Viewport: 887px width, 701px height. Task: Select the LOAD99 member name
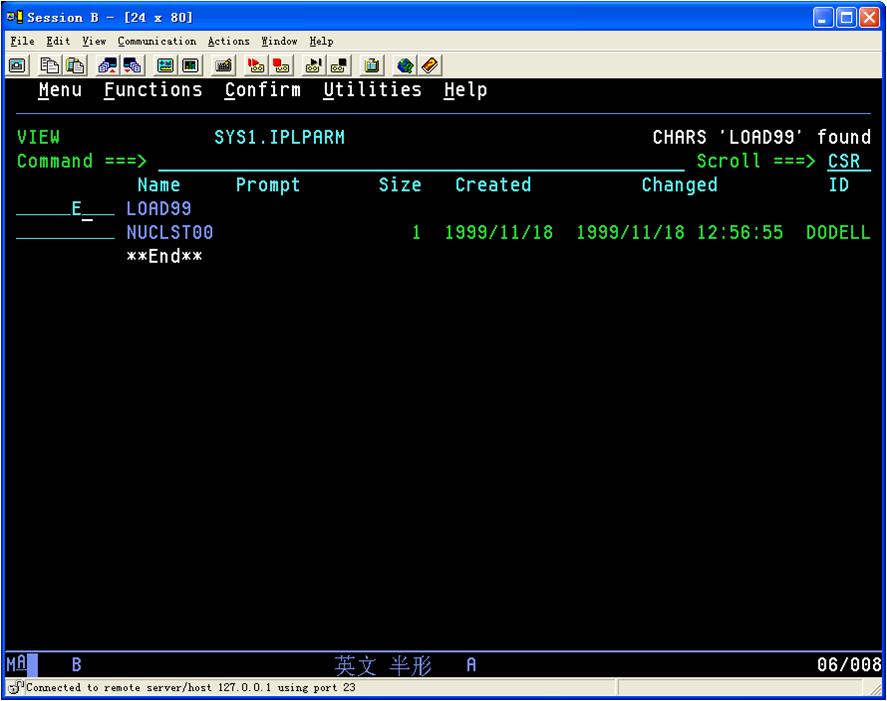[159, 209]
